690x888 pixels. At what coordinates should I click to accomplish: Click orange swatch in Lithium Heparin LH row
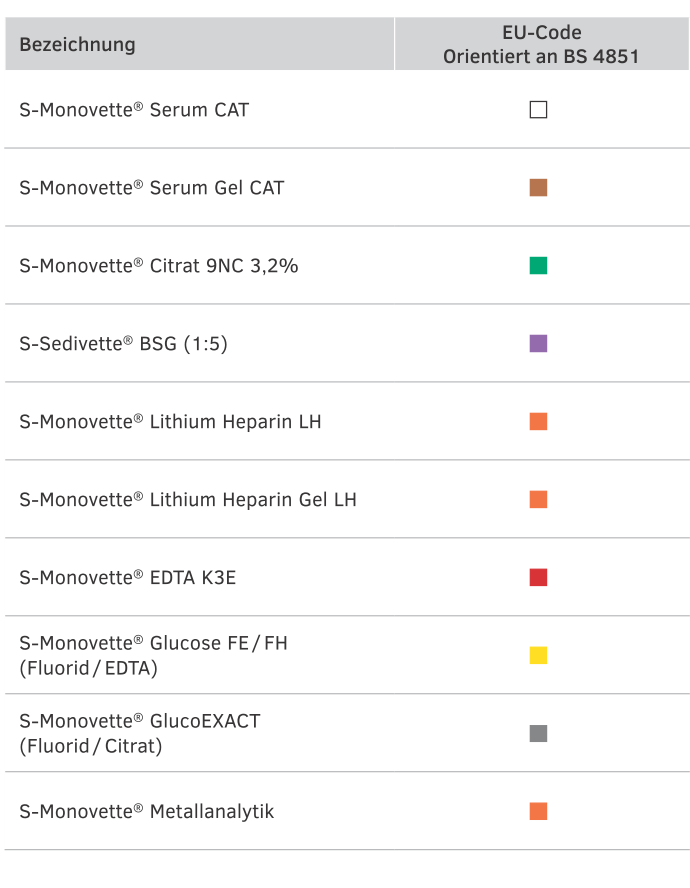538,422
